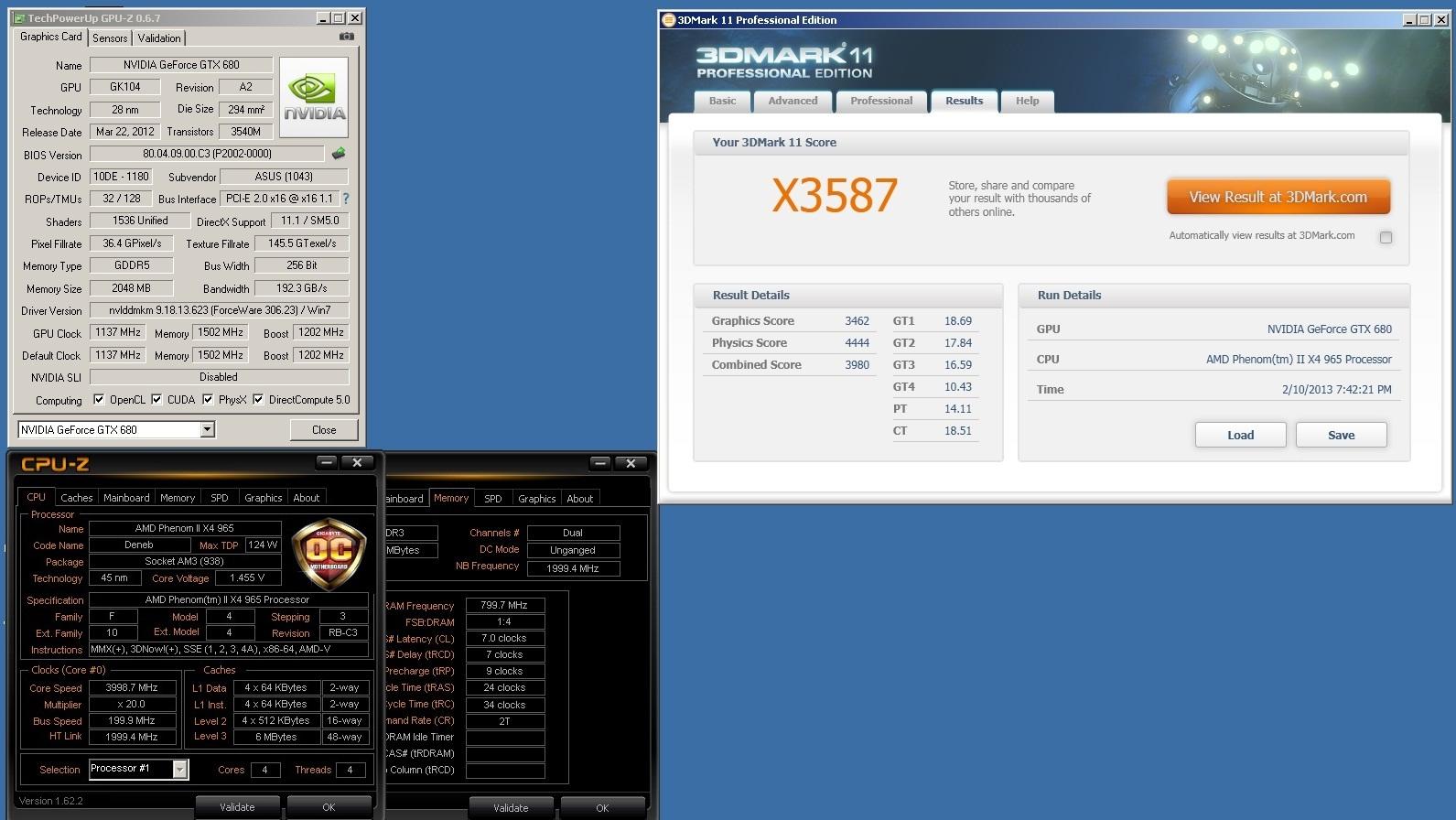The width and height of the screenshot is (1456, 820).
Task: Click the BIOS save chip icon in GPU-Z
Action: (x=339, y=154)
